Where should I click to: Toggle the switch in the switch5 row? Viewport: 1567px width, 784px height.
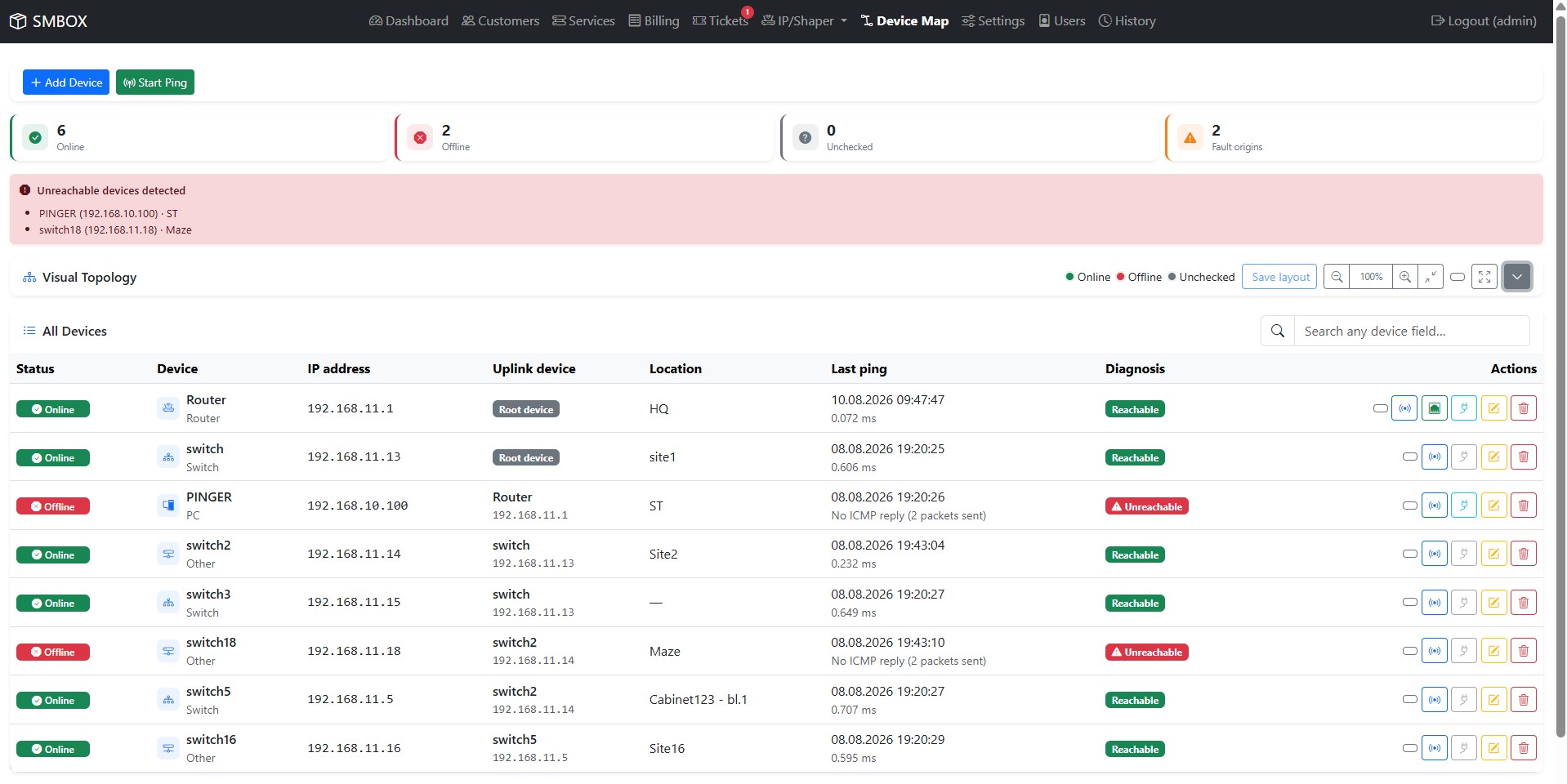point(1410,700)
